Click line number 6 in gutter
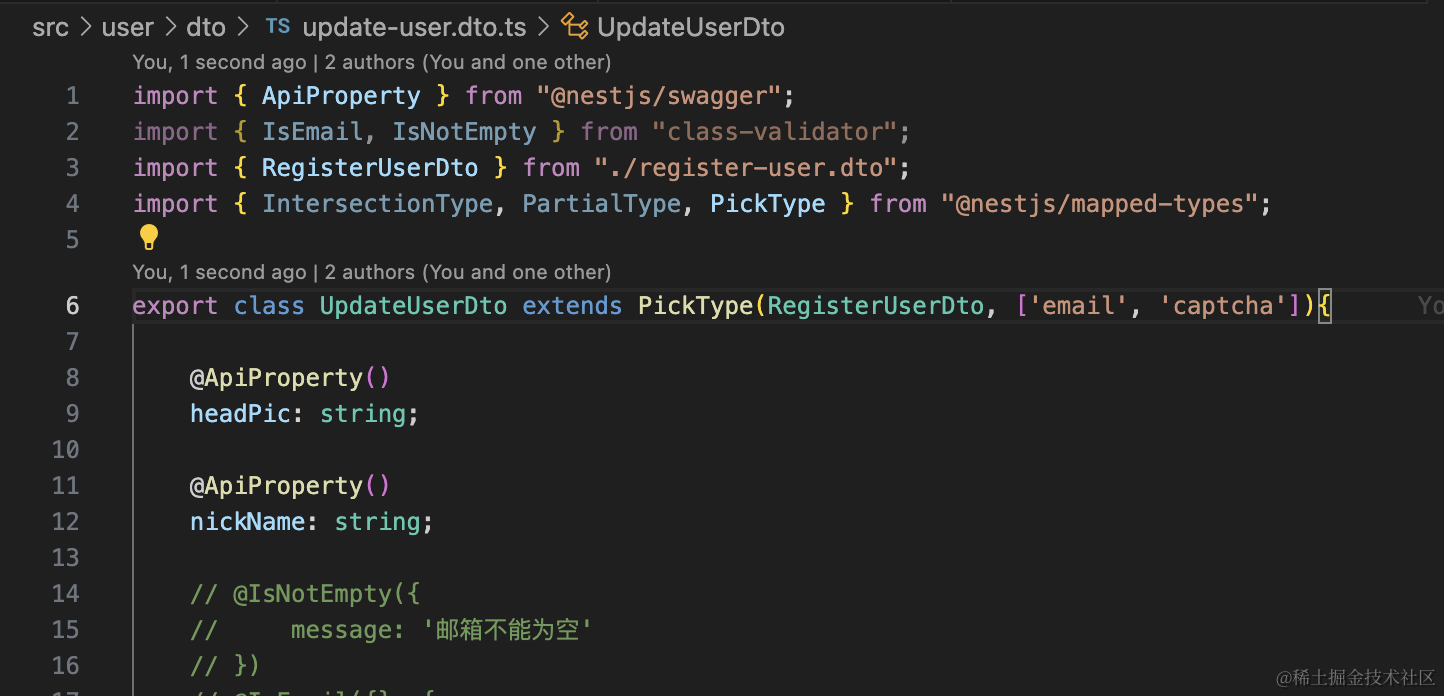Viewport: 1444px width, 696px height. (72, 306)
